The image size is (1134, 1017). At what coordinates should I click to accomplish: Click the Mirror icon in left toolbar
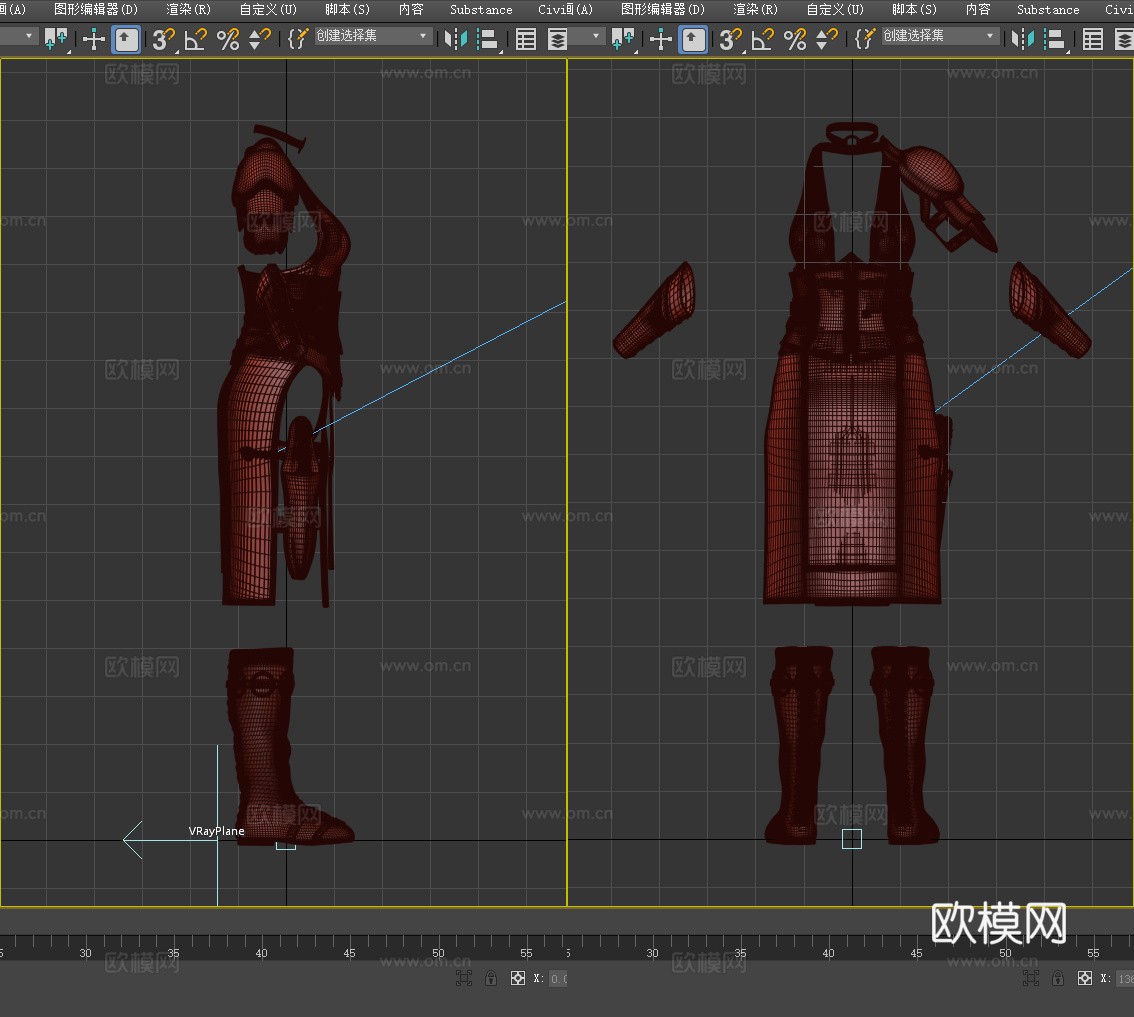(456, 39)
